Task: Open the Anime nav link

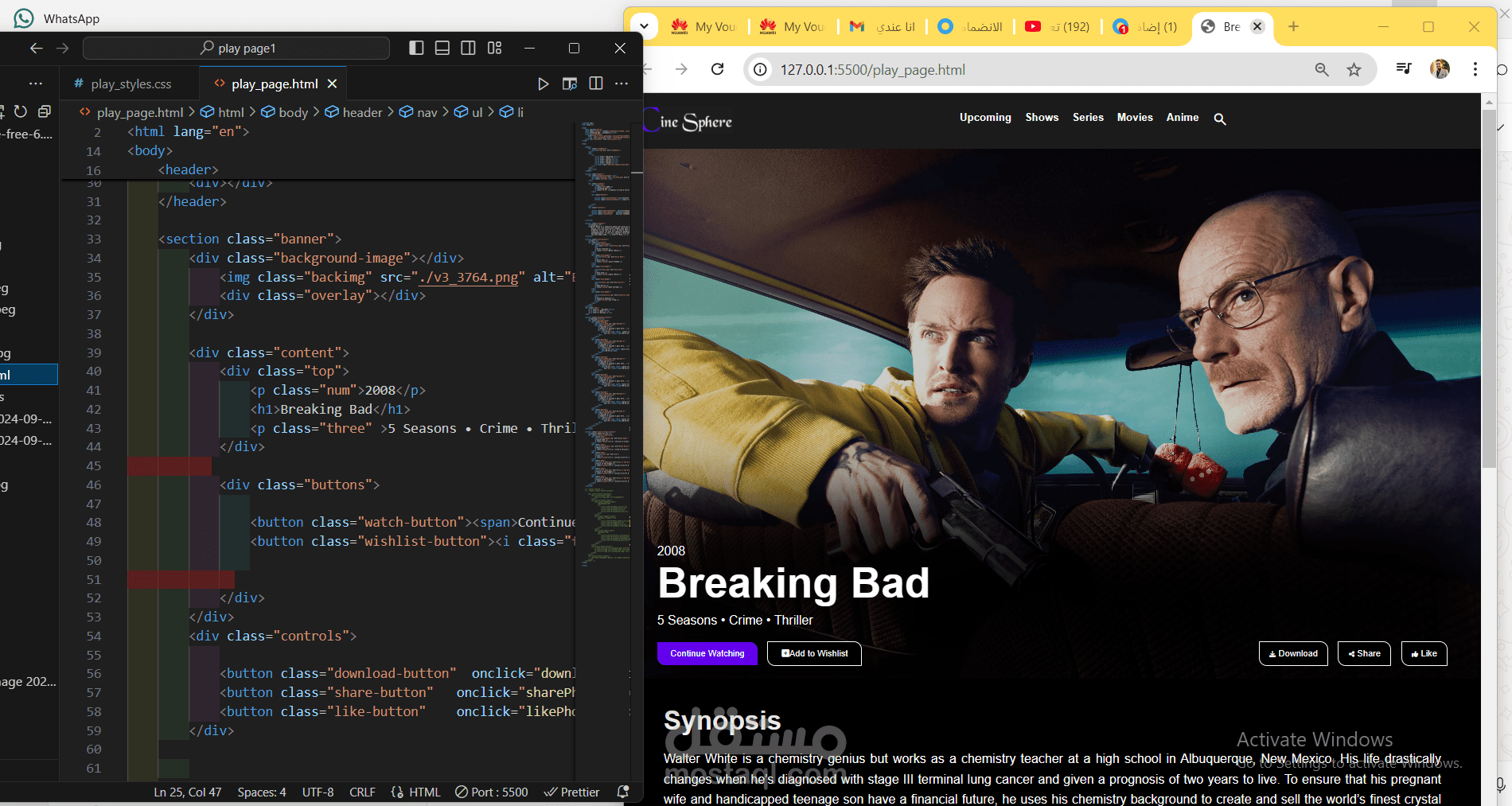Action: click(1183, 117)
